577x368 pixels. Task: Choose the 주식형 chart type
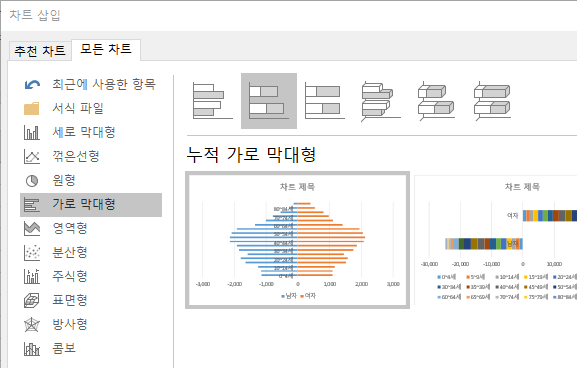pyautogui.click(x=91, y=276)
